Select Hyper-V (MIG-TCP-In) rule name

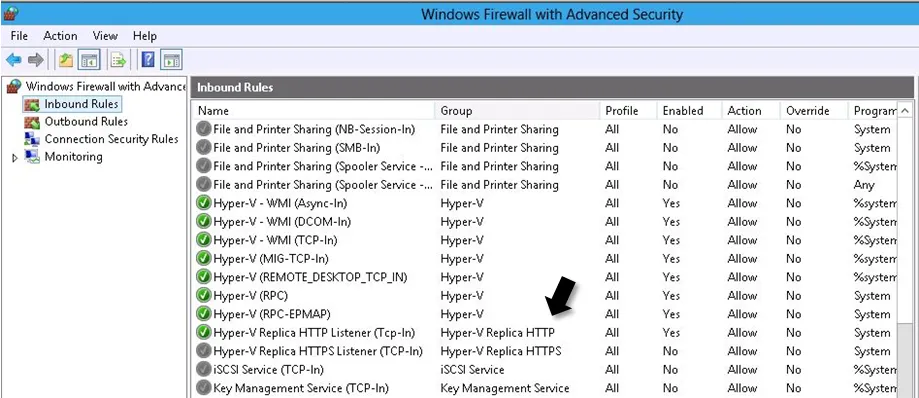[x=271, y=259]
